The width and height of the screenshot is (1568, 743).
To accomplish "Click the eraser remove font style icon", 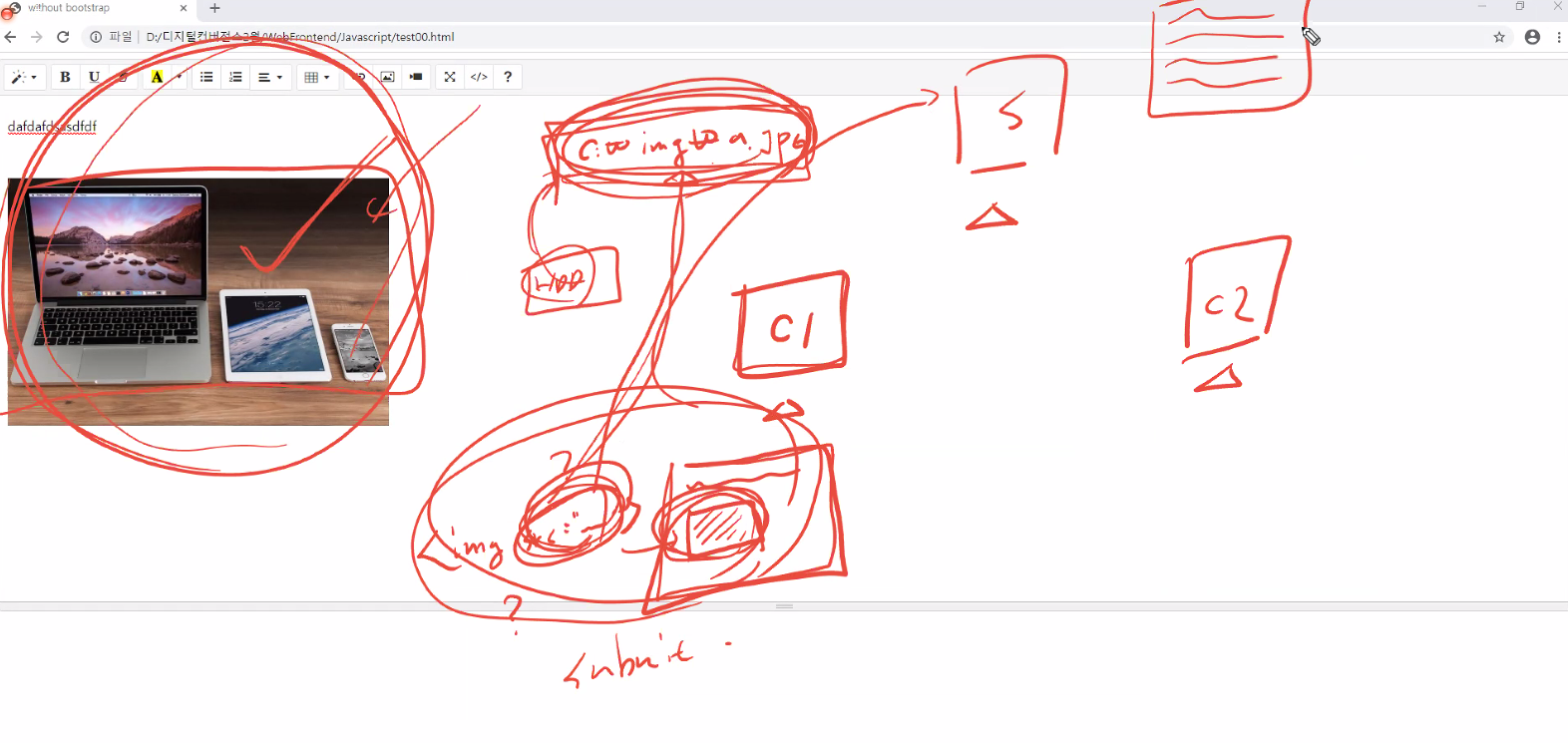I will [x=123, y=77].
